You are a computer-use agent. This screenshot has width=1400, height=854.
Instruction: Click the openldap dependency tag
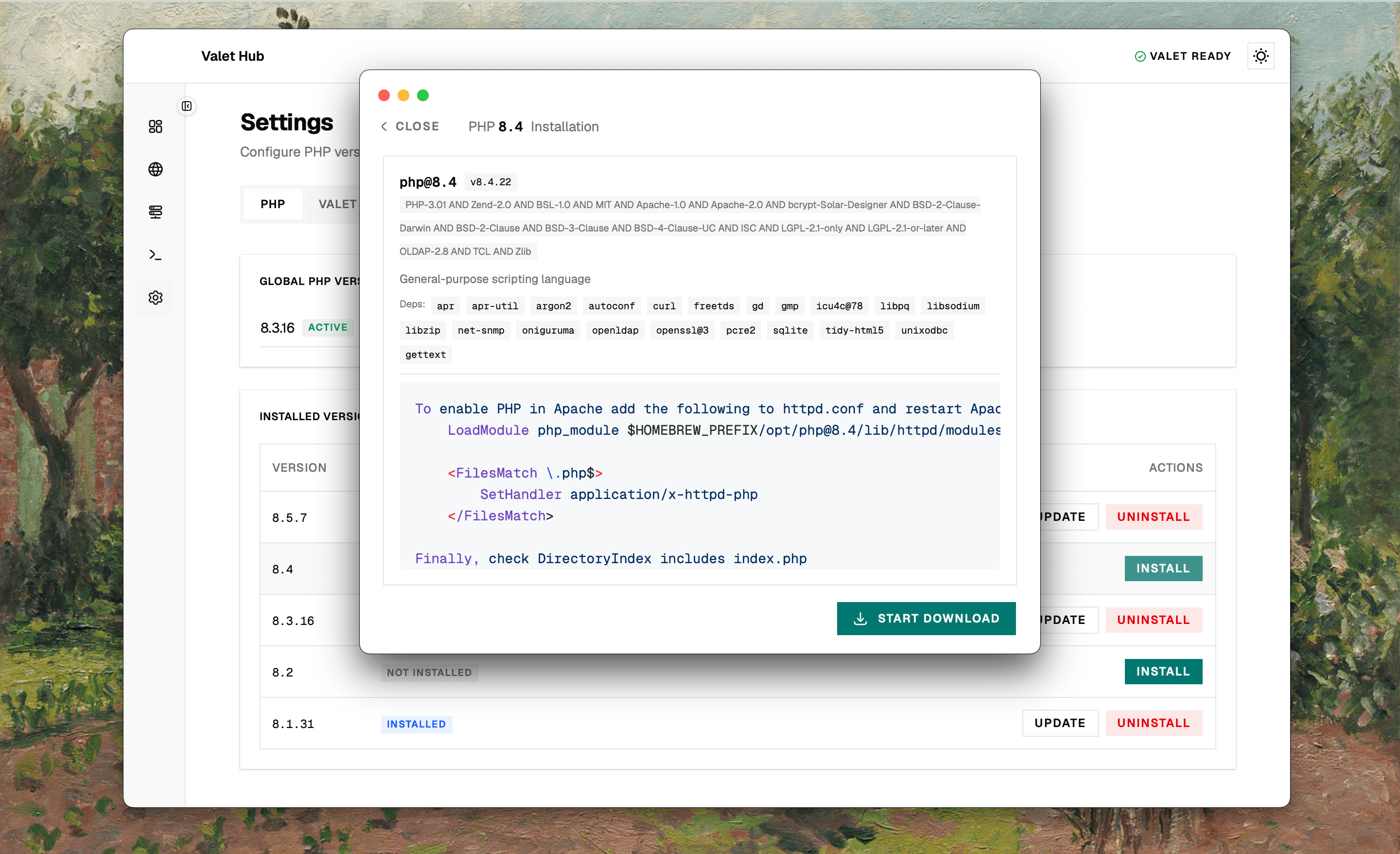[x=615, y=330]
